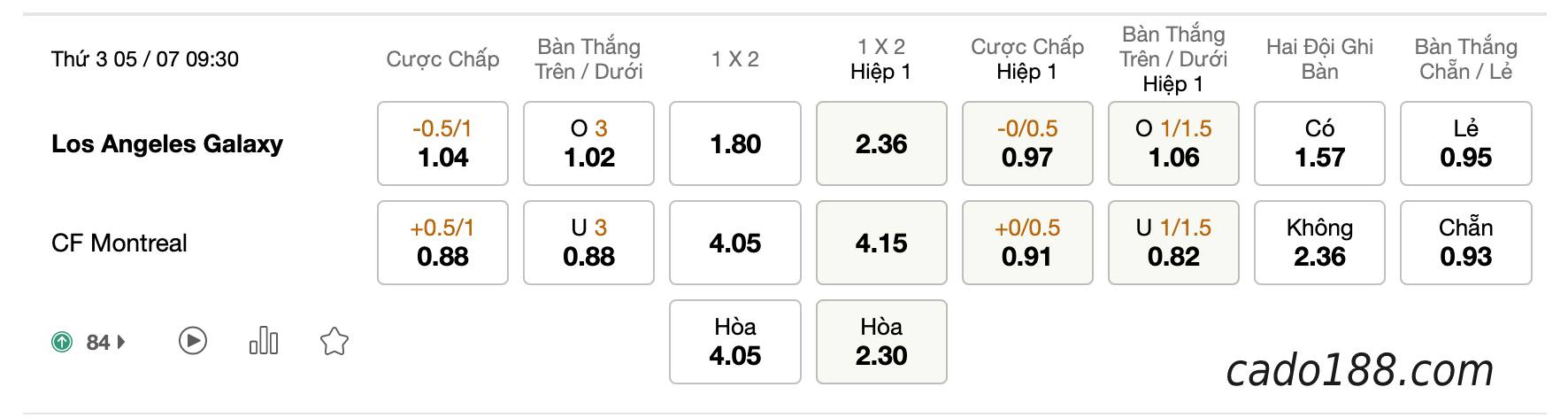Pick Under 3 goals at 0.88
Image resolution: width=1568 pixels, height=418 pixels.
[x=589, y=243]
